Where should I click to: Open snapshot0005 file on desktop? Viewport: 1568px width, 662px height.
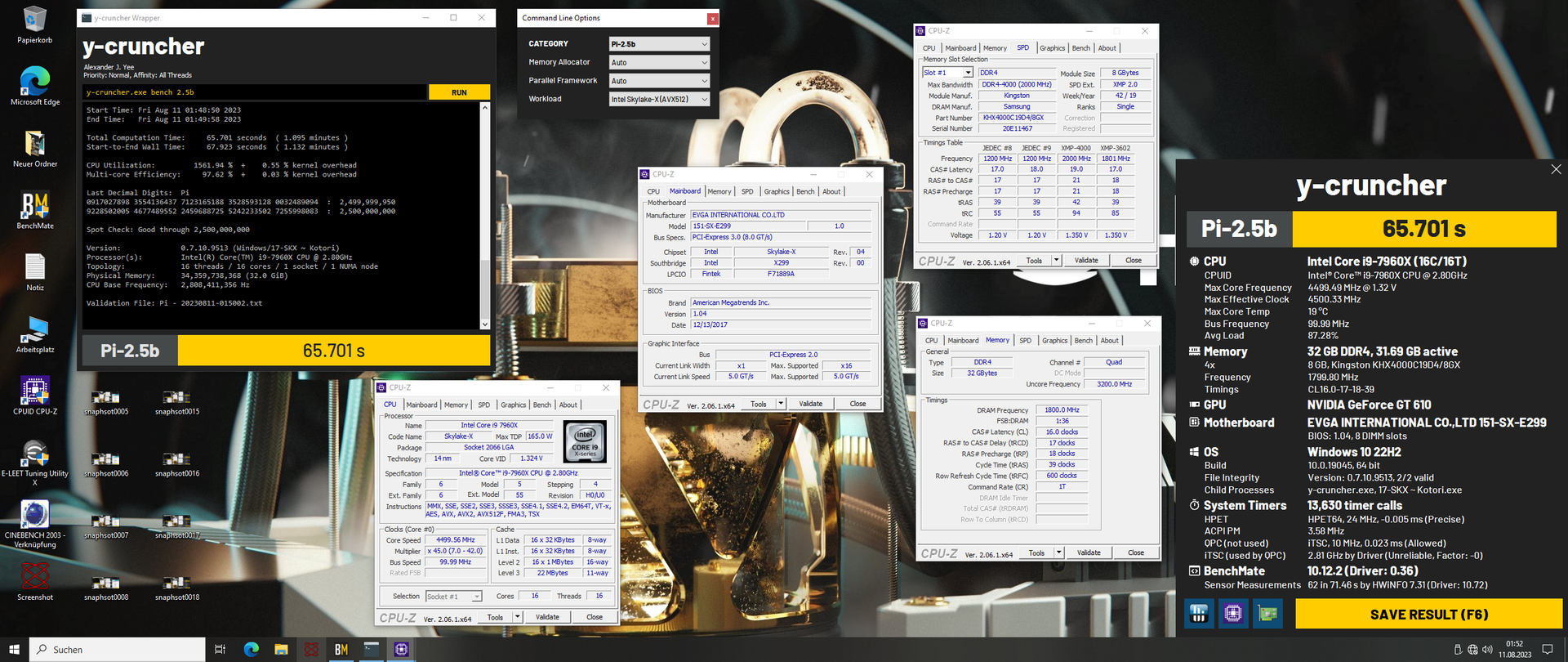106,403
